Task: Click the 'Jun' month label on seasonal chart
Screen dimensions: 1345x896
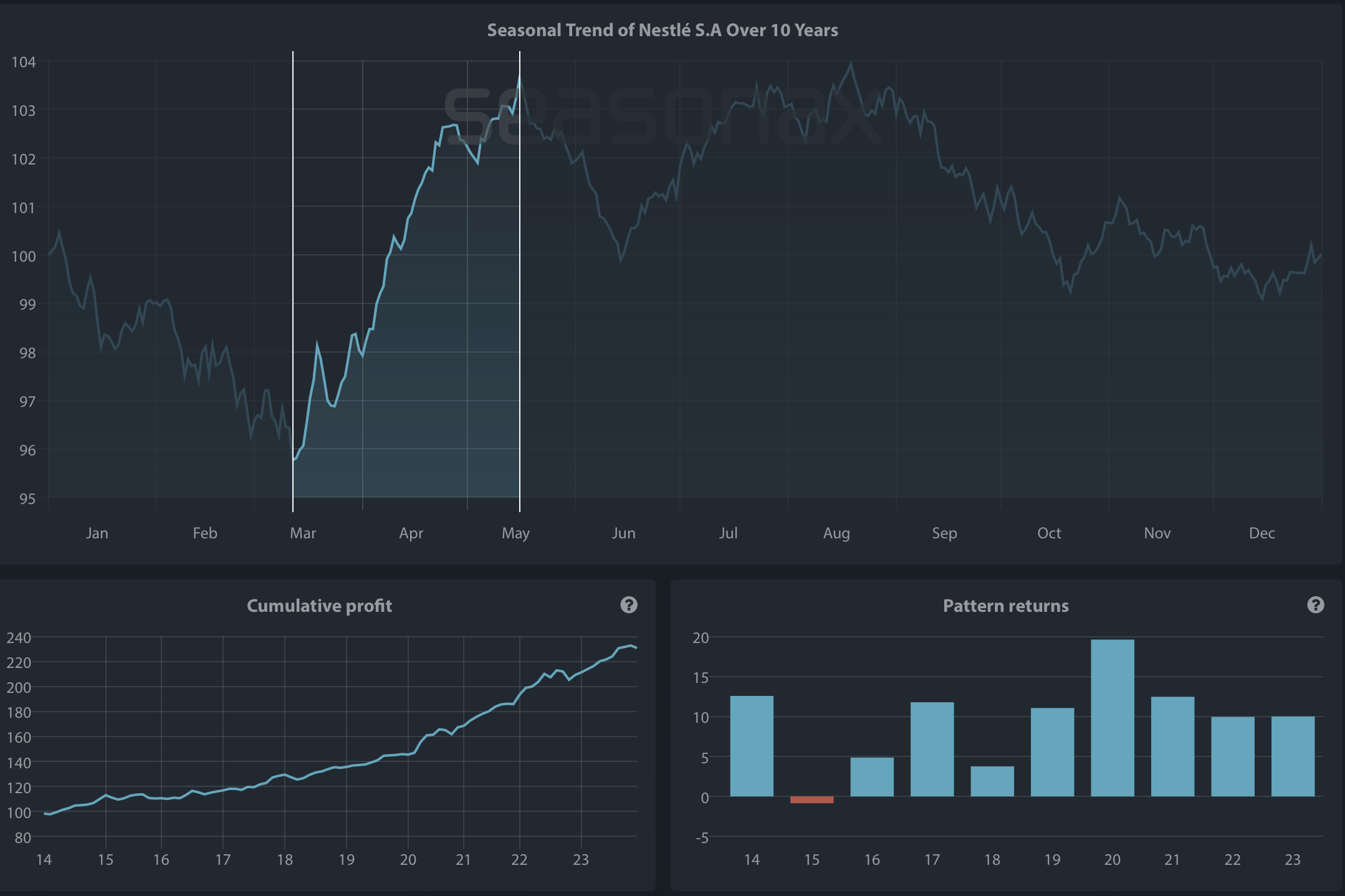Action: click(x=624, y=533)
